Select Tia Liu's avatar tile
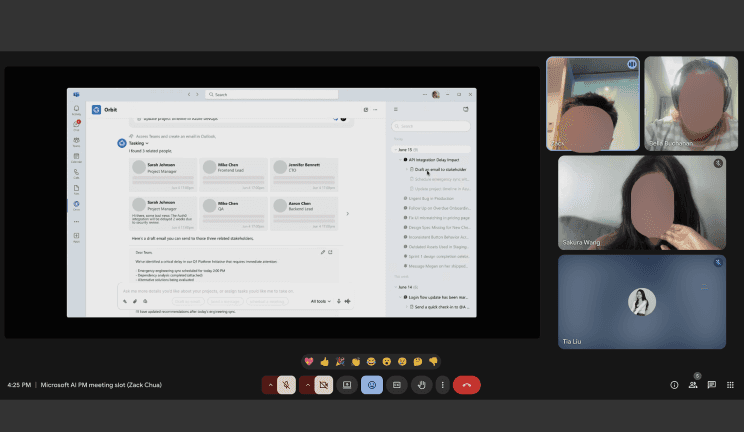This screenshot has width=744, height=432. (x=642, y=302)
